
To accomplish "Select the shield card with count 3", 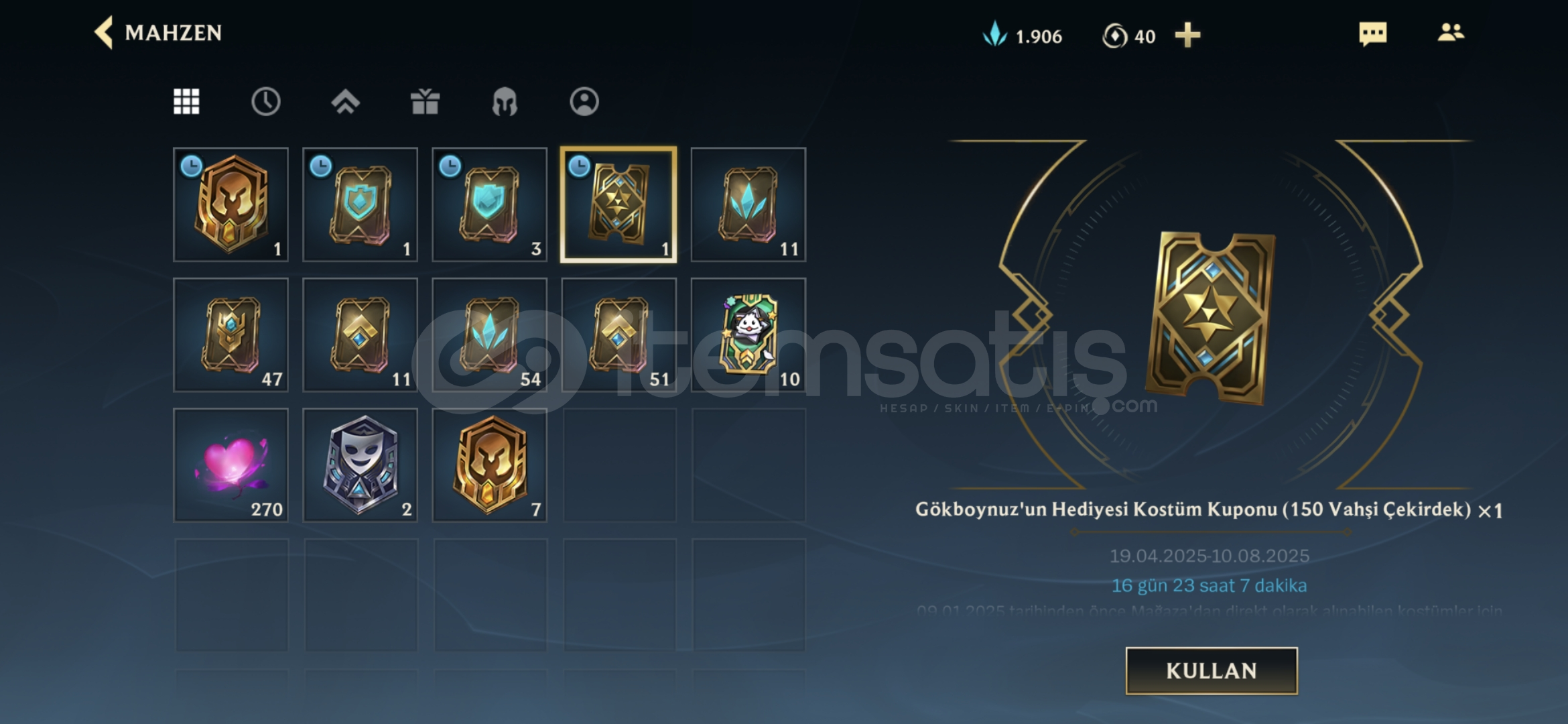I will click(x=489, y=204).
